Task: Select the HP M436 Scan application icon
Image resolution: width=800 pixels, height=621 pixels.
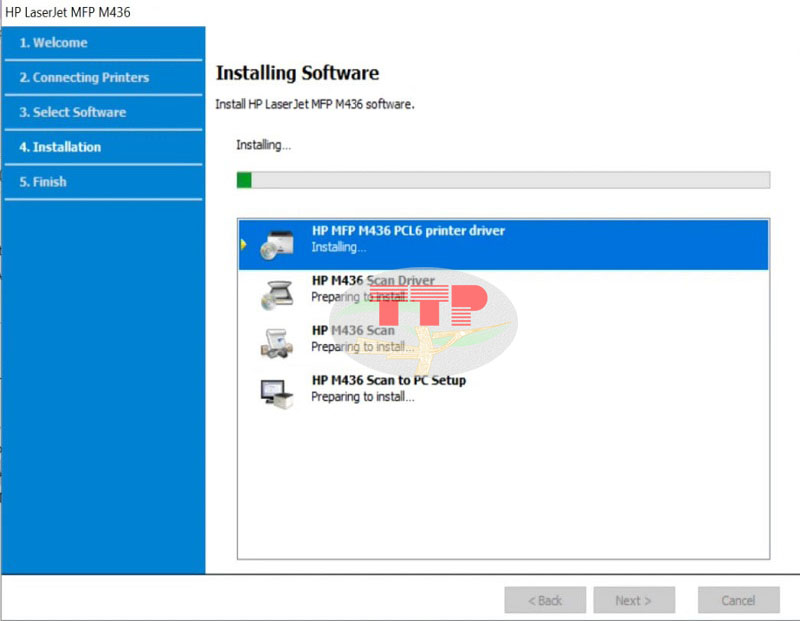Action: pyautogui.click(x=277, y=343)
